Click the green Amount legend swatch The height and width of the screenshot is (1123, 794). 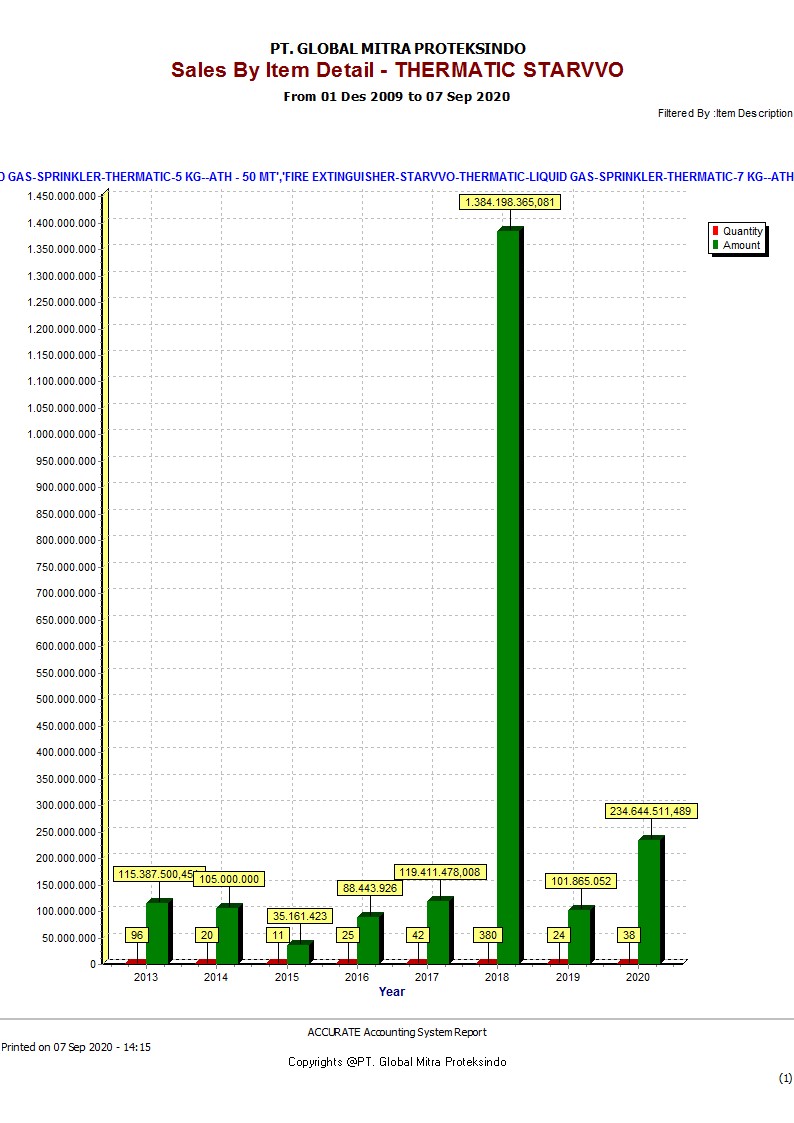715,245
